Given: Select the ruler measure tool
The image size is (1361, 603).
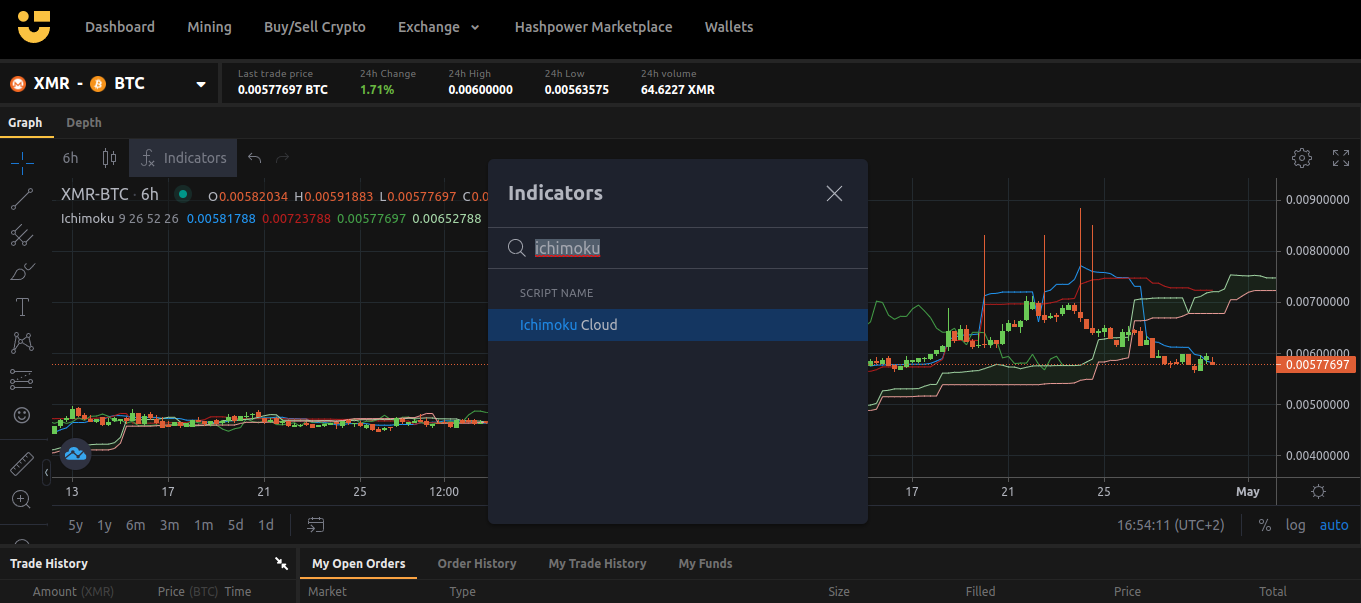Looking at the screenshot, I should coord(22,464).
